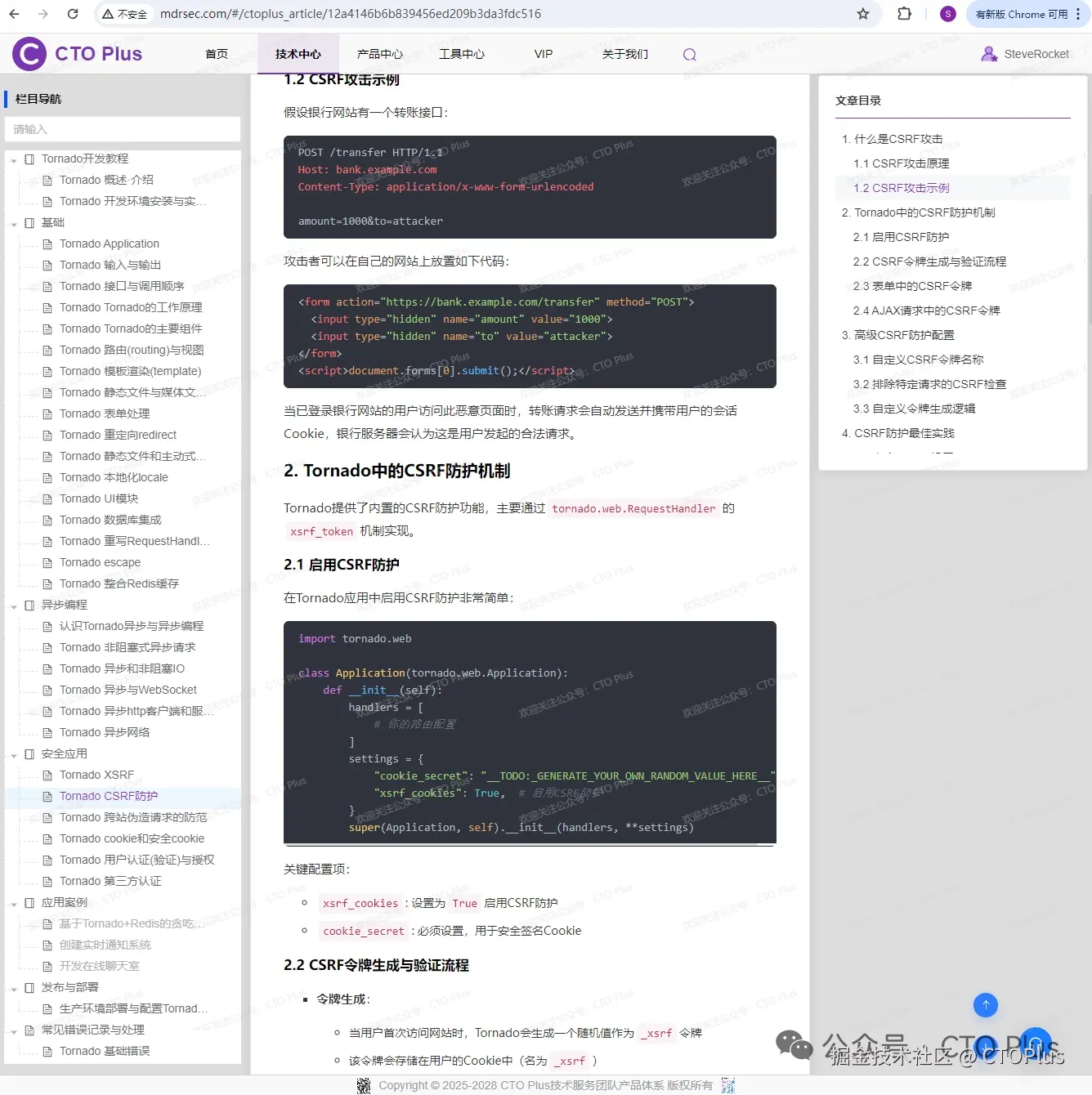Switch to the 产品中心 nav tab
This screenshot has width=1092, height=1095.
point(379,54)
